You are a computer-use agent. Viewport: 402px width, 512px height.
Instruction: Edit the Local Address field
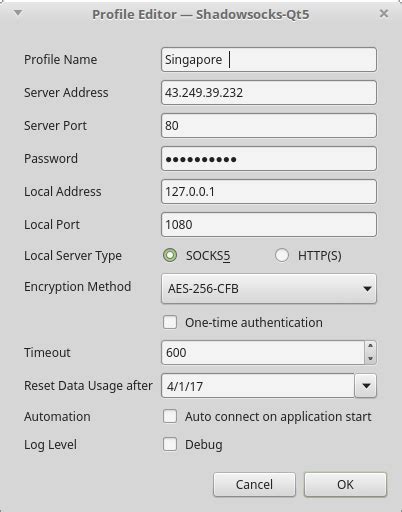pyautogui.click(x=269, y=192)
